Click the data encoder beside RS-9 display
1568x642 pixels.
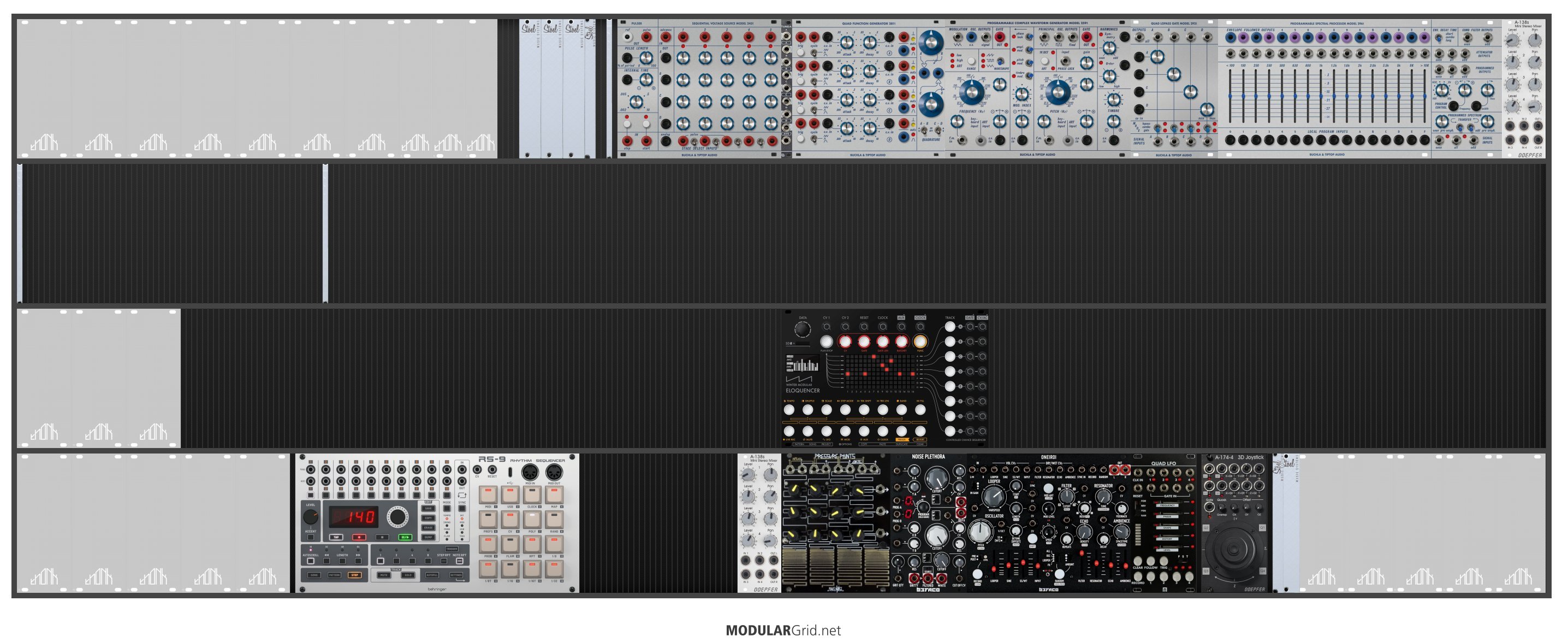397,517
